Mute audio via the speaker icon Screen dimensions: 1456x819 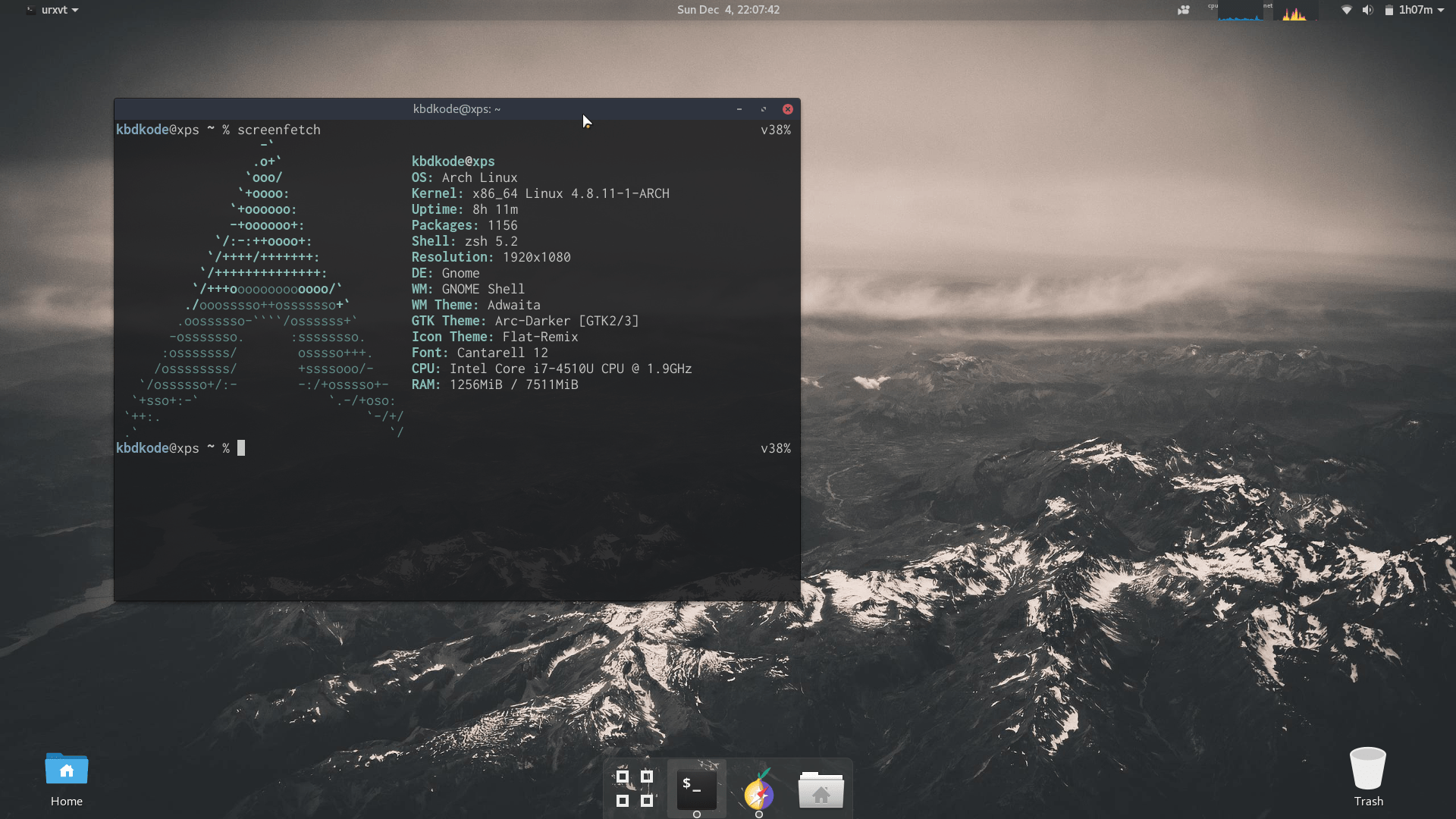pyautogui.click(x=1368, y=10)
